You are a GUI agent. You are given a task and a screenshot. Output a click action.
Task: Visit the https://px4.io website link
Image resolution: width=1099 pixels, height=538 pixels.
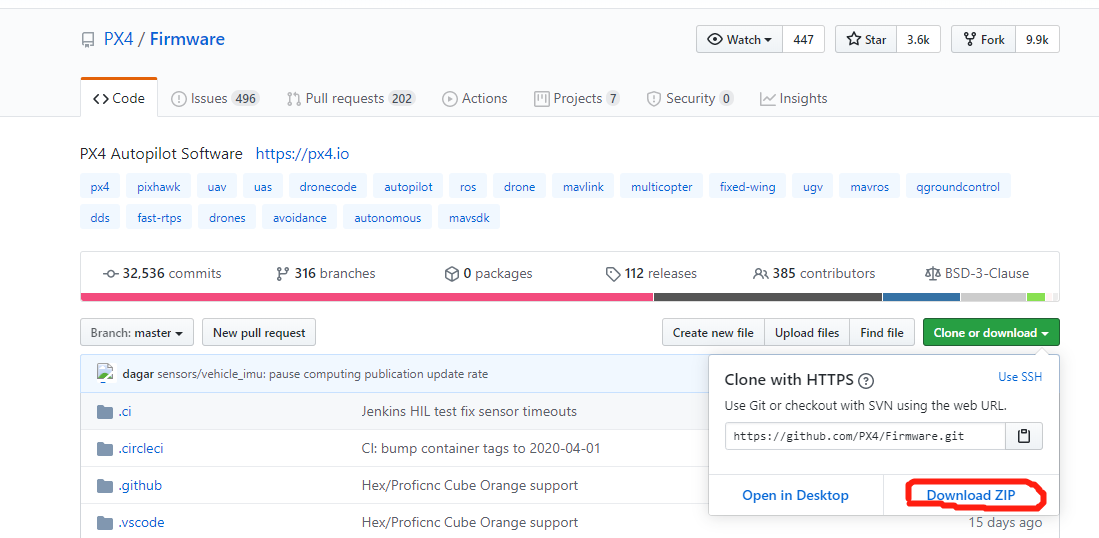pyautogui.click(x=302, y=153)
